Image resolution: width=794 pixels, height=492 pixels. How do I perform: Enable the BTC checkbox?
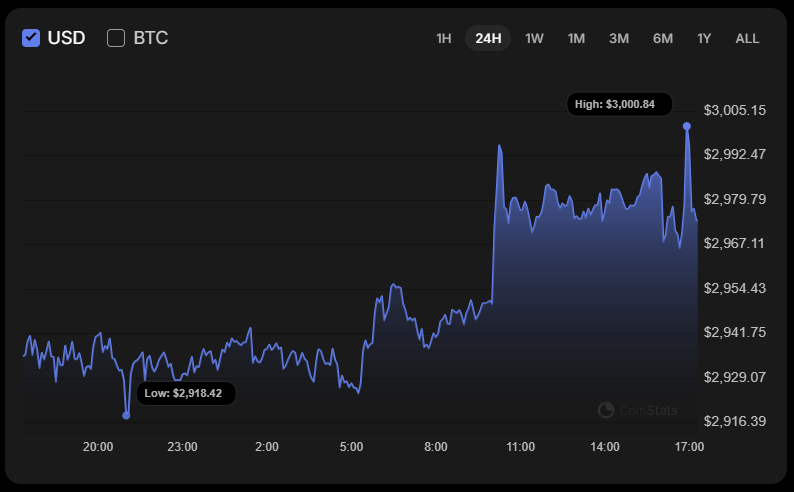pos(116,38)
